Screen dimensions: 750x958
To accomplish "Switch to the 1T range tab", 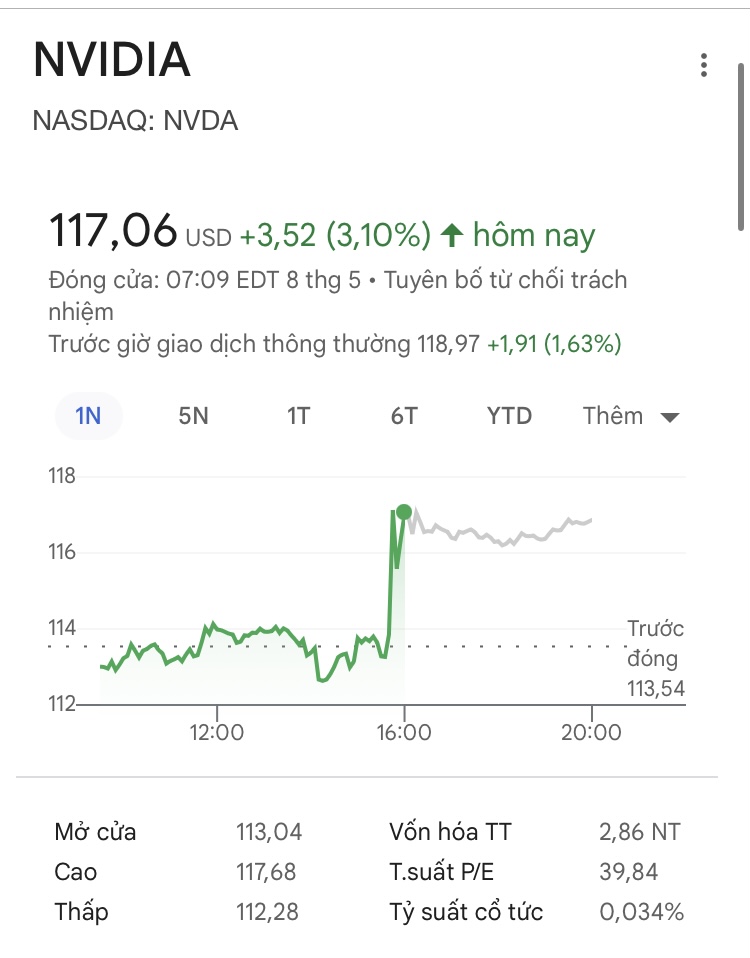I will [298, 416].
